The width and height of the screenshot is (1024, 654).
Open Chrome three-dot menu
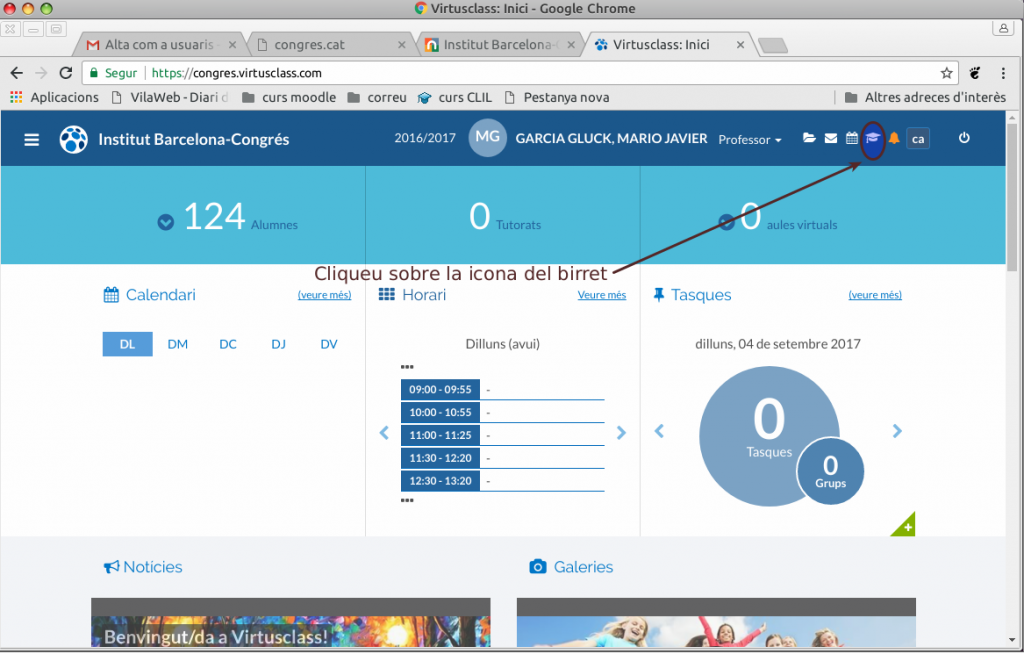tap(1003, 73)
